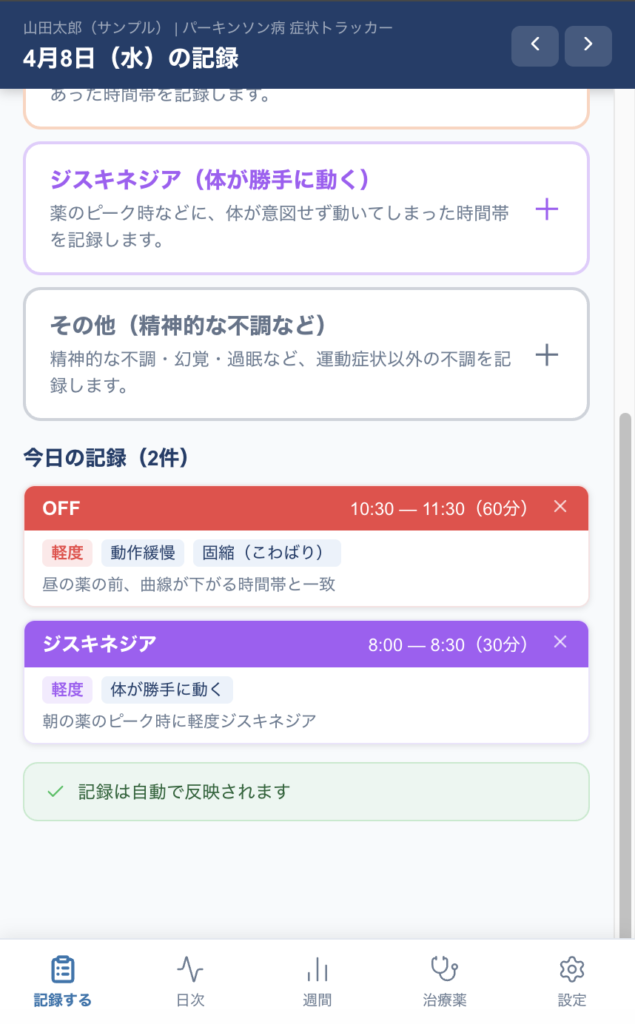The width and height of the screenshot is (635, 1024).
Task: Go to next day with right chevron
Action: click(588, 45)
